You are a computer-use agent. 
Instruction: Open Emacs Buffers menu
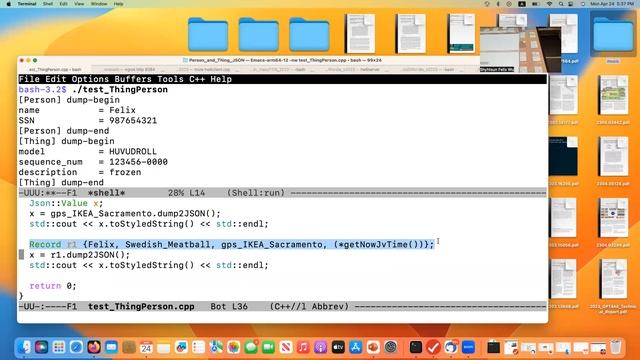tap(133, 79)
